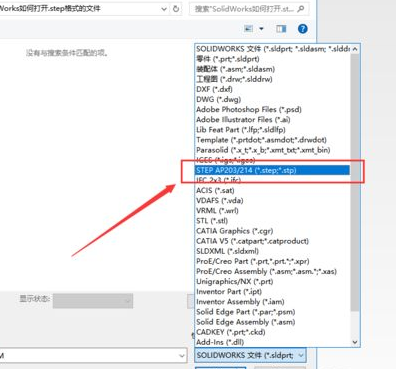Change the view layout icon
The height and width of the screenshot is (369, 396).
tap(248, 29)
